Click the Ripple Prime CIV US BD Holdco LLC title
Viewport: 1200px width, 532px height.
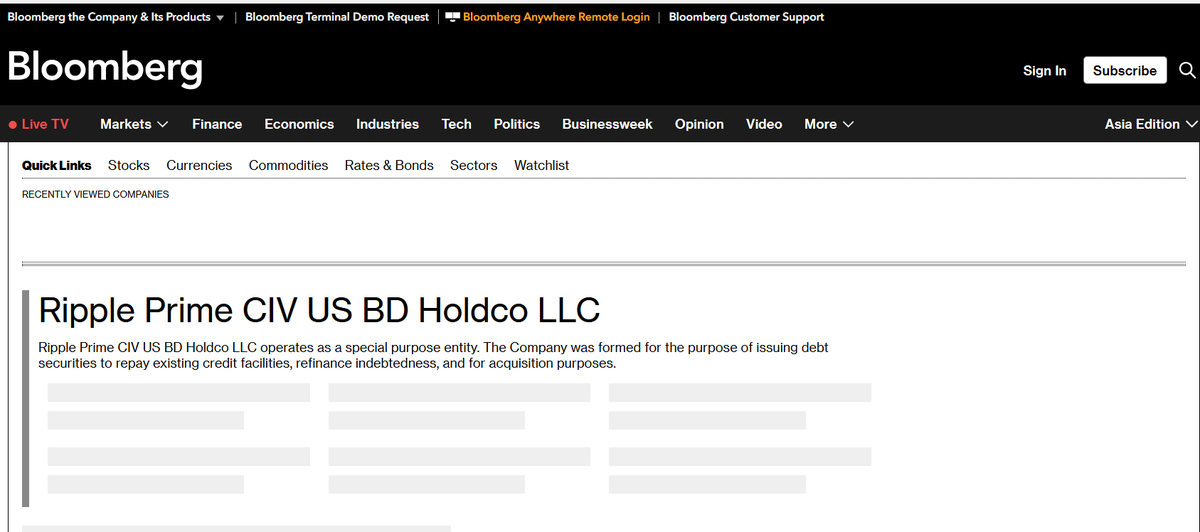point(319,310)
